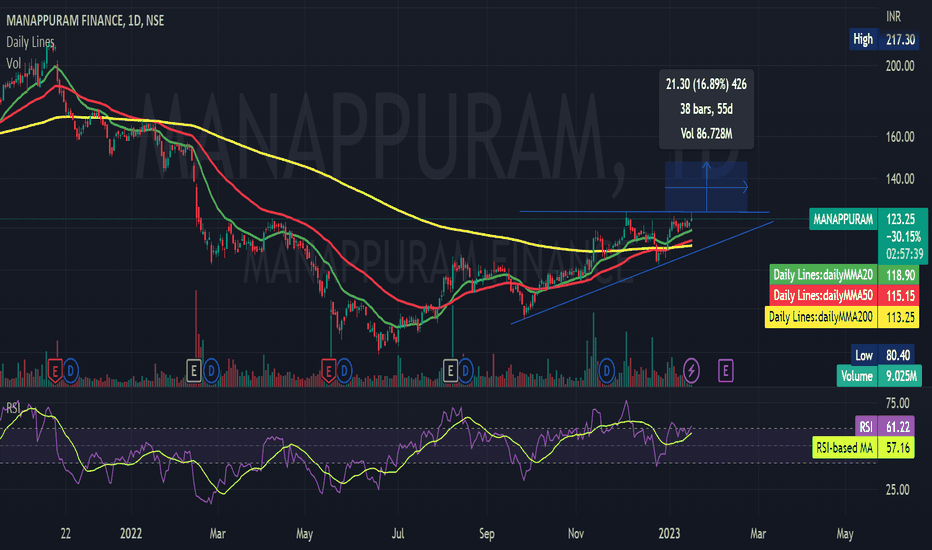Click the purple RSI 61.22 value label
The width and height of the screenshot is (932, 550).
click(884, 427)
